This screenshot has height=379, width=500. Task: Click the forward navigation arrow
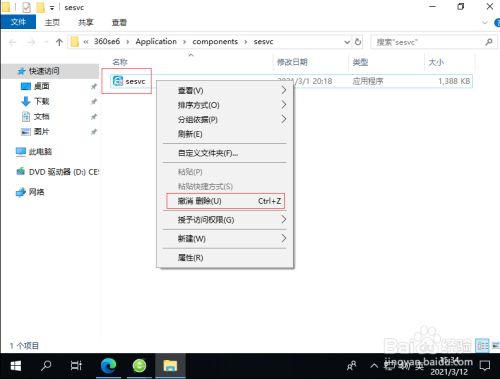click(x=31, y=42)
